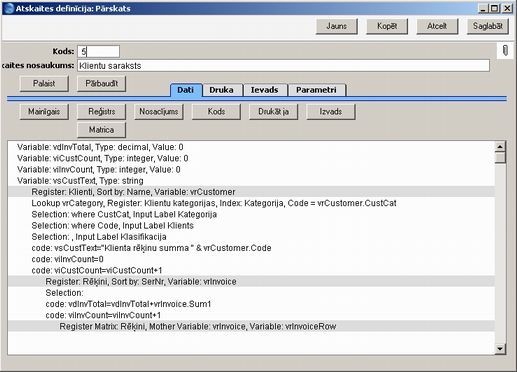Select Selection where Code row

(251, 226)
